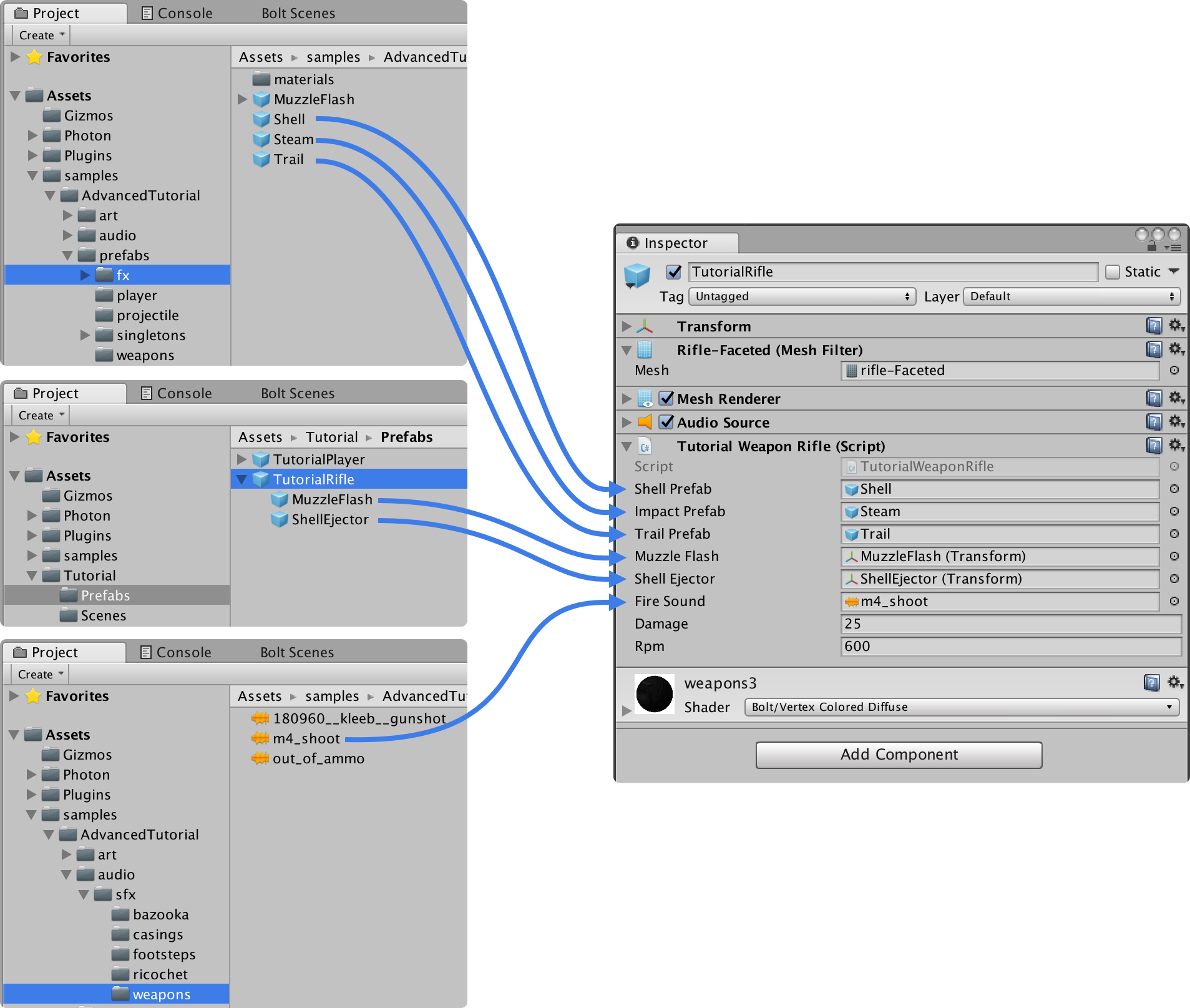Screen dimensions: 1190x1008
Task: Collapse the Rifle-Faceted Mesh Filter foldout
Action: [627, 350]
